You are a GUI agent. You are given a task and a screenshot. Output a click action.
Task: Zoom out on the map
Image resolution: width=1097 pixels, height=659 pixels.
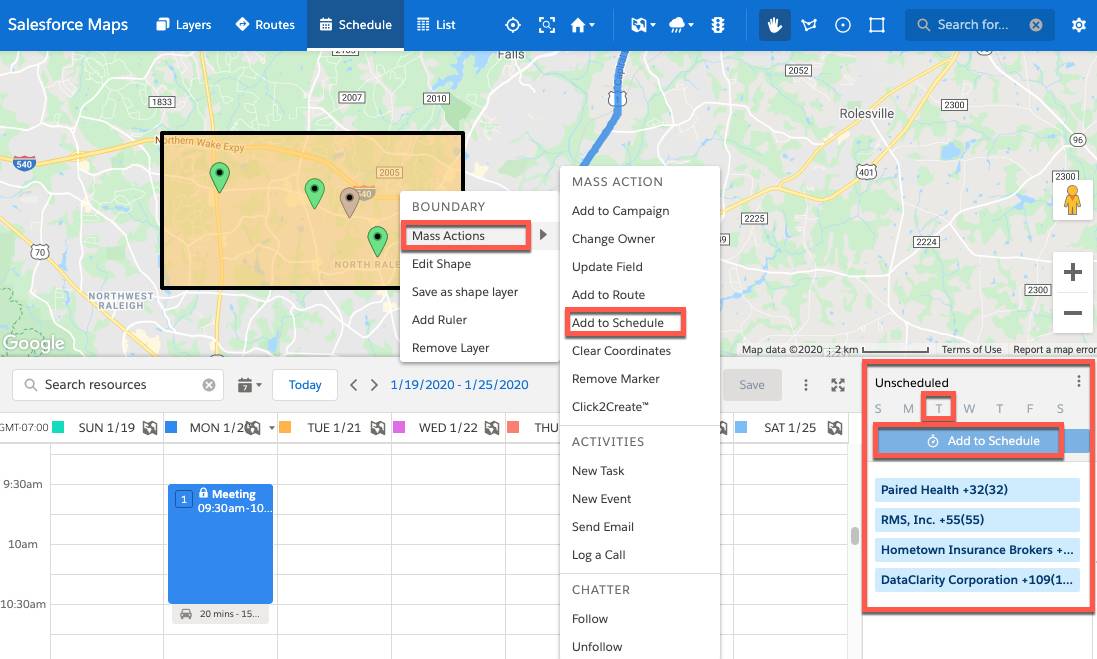(x=1073, y=313)
